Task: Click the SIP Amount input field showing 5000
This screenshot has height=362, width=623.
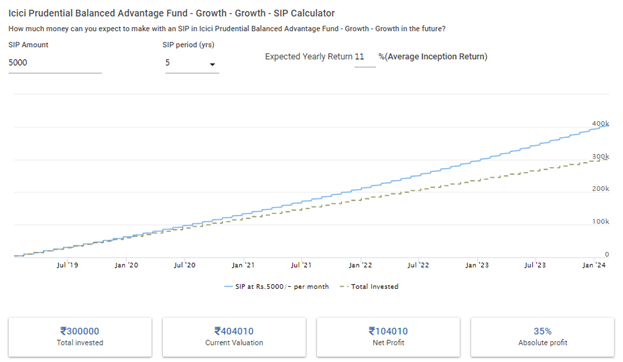Action: [x=55, y=63]
